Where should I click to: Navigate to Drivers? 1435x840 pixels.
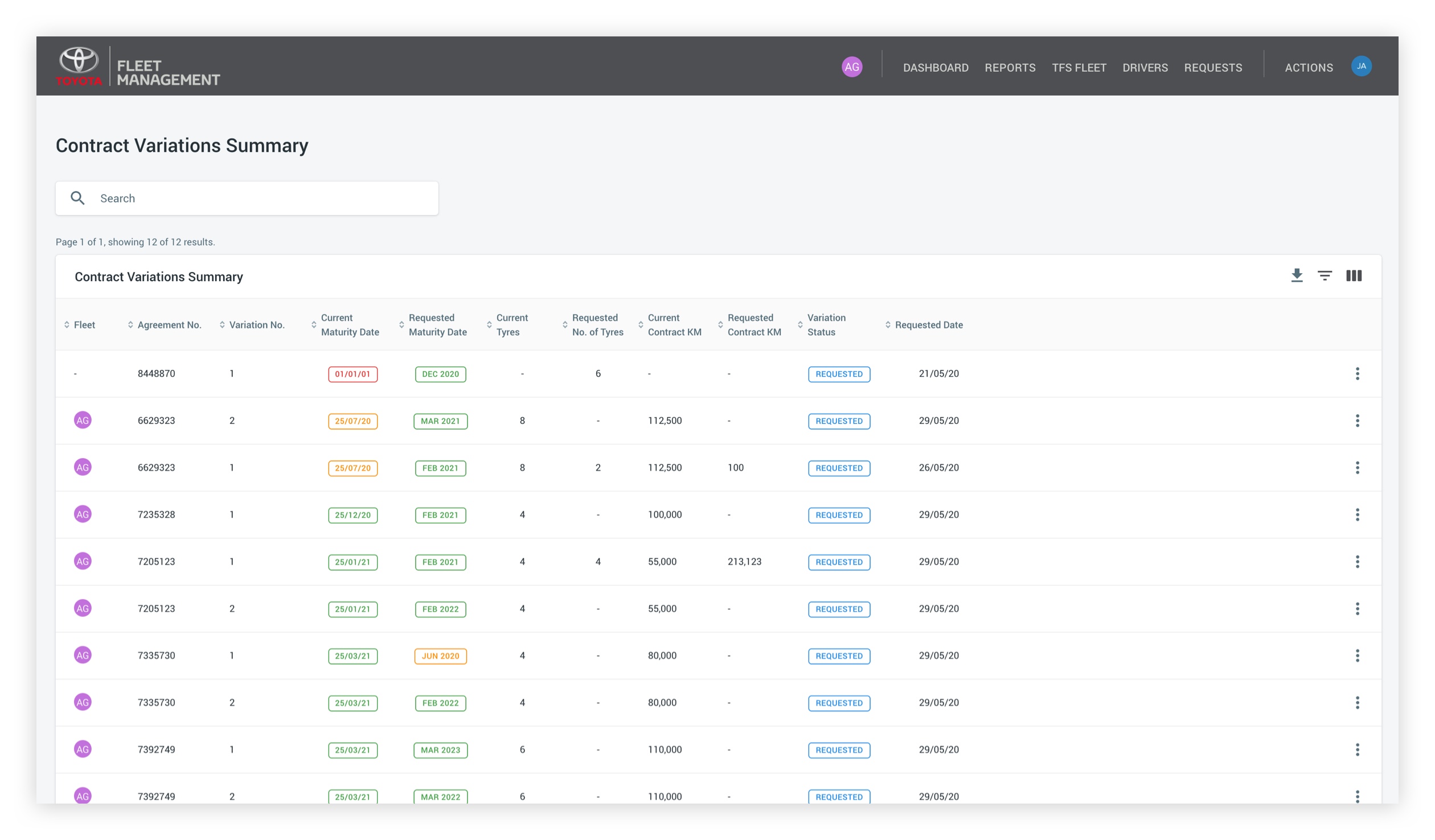click(1145, 68)
